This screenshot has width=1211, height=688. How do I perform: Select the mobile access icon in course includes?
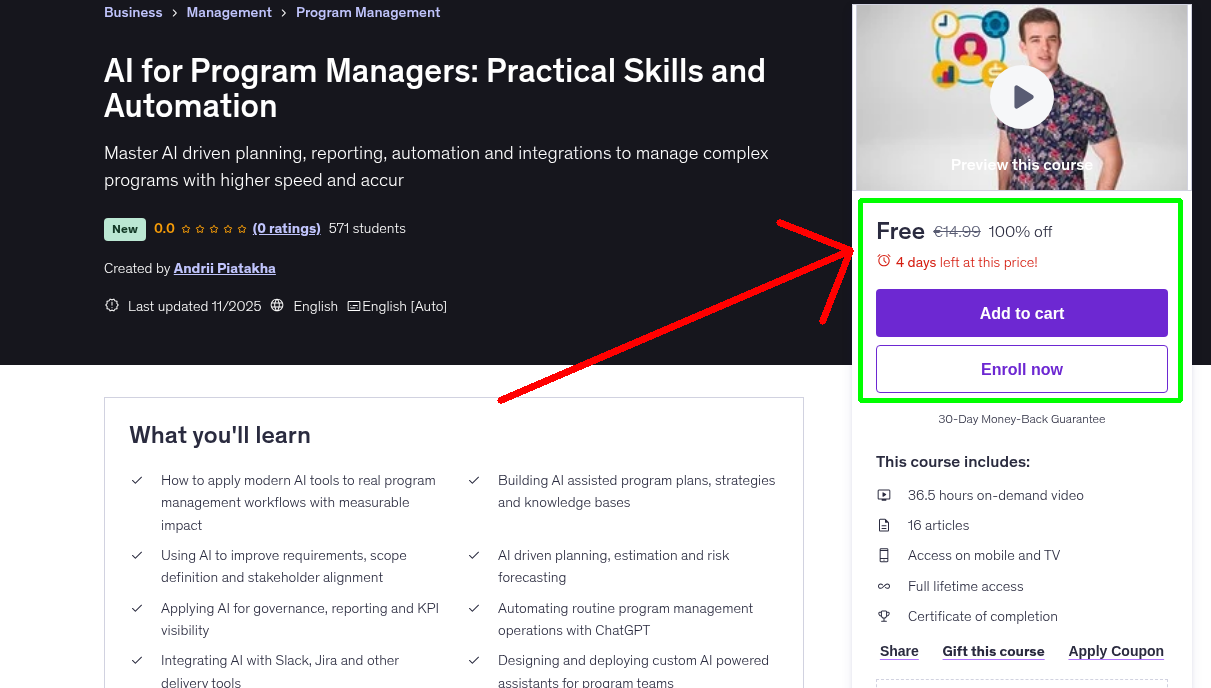(x=884, y=555)
